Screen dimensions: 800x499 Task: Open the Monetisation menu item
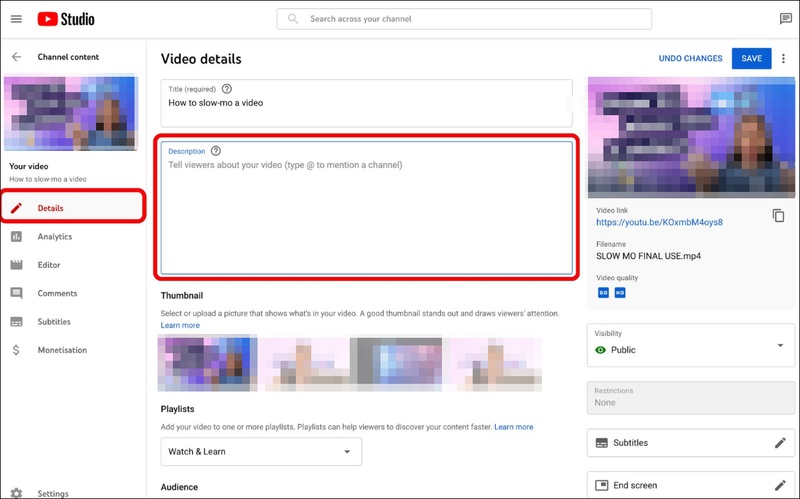tap(73, 350)
